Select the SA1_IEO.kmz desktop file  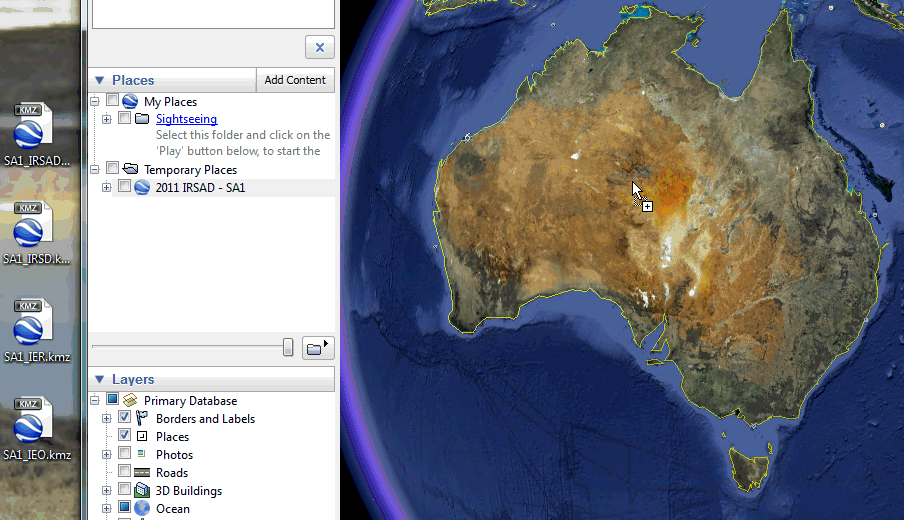pyautogui.click(x=35, y=430)
